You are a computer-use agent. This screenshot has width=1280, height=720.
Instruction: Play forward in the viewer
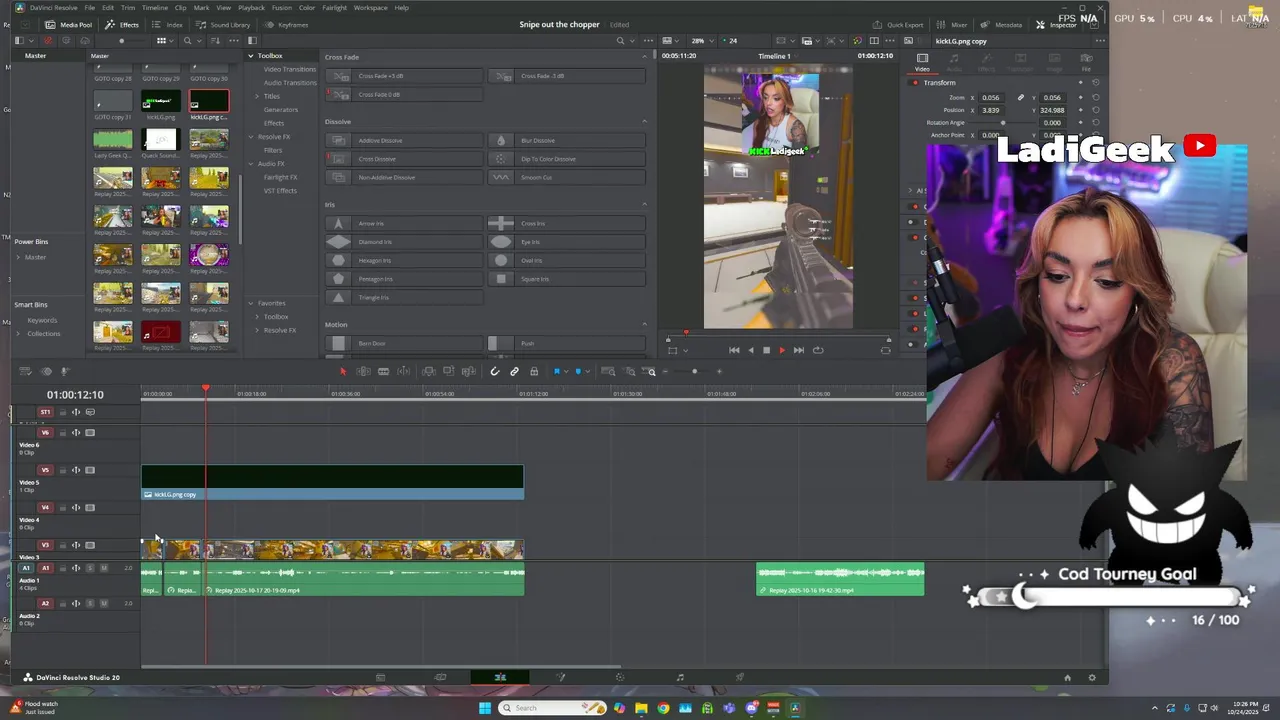782,350
